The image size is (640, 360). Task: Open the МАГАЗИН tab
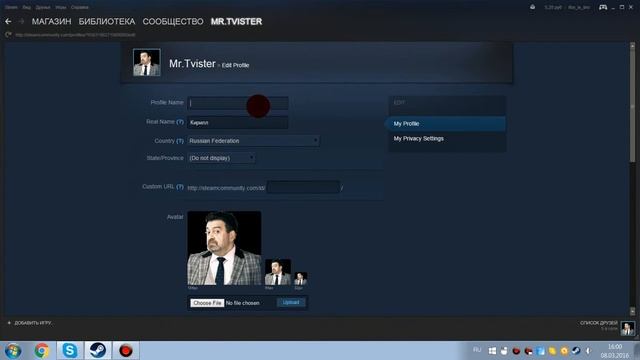[x=51, y=22]
